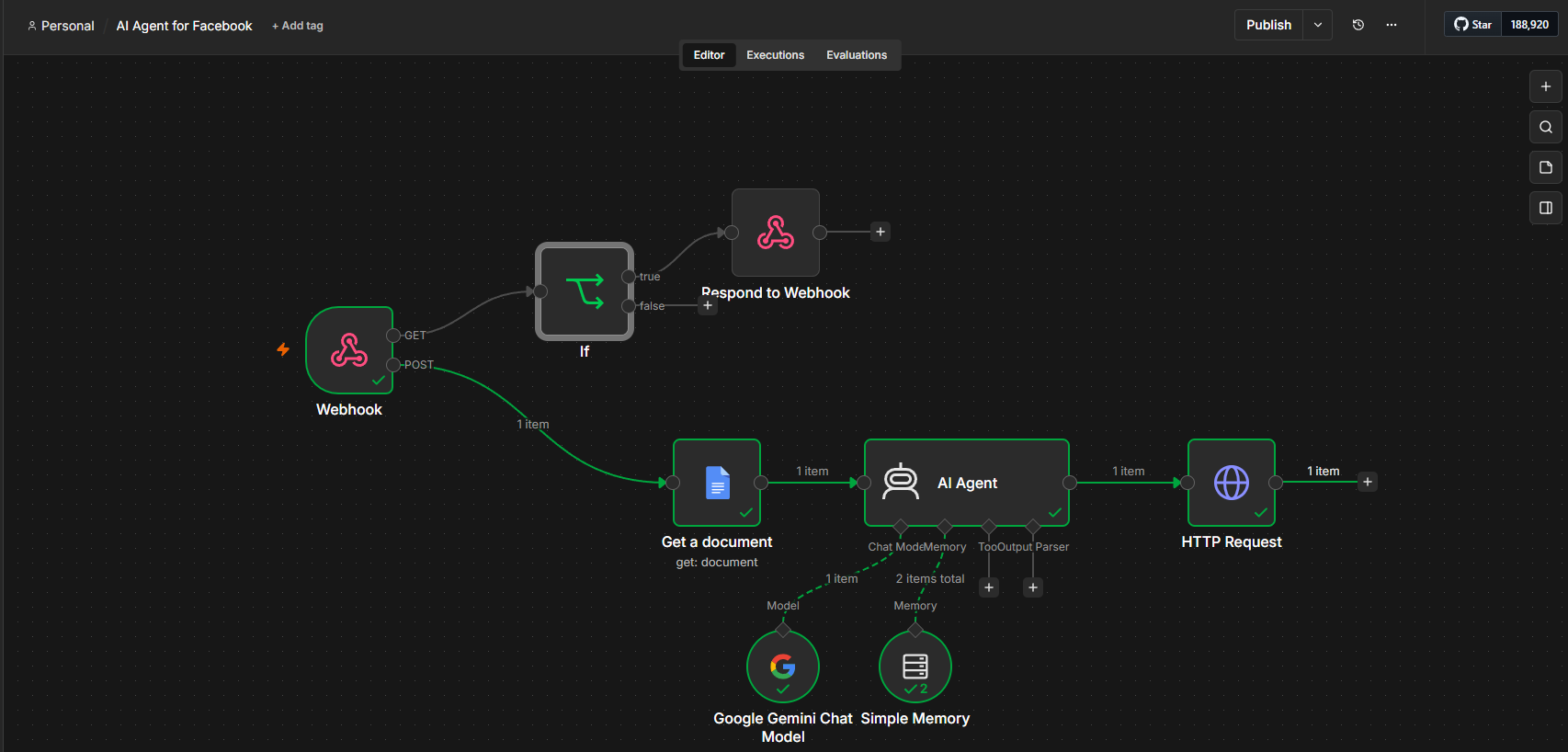This screenshot has width=1568, height=752.
Task: Add node after HTTP Request output
Action: click(1368, 482)
